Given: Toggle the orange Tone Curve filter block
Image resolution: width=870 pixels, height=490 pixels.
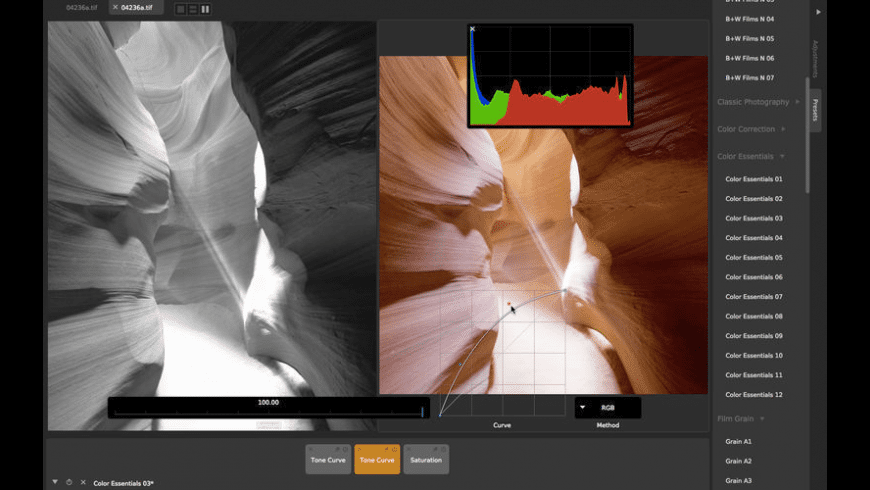Looking at the screenshot, I should [x=377, y=459].
